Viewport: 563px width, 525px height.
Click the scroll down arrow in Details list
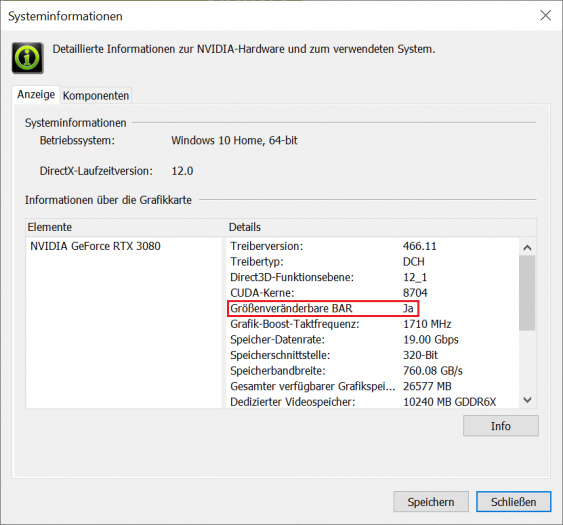coord(527,400)
